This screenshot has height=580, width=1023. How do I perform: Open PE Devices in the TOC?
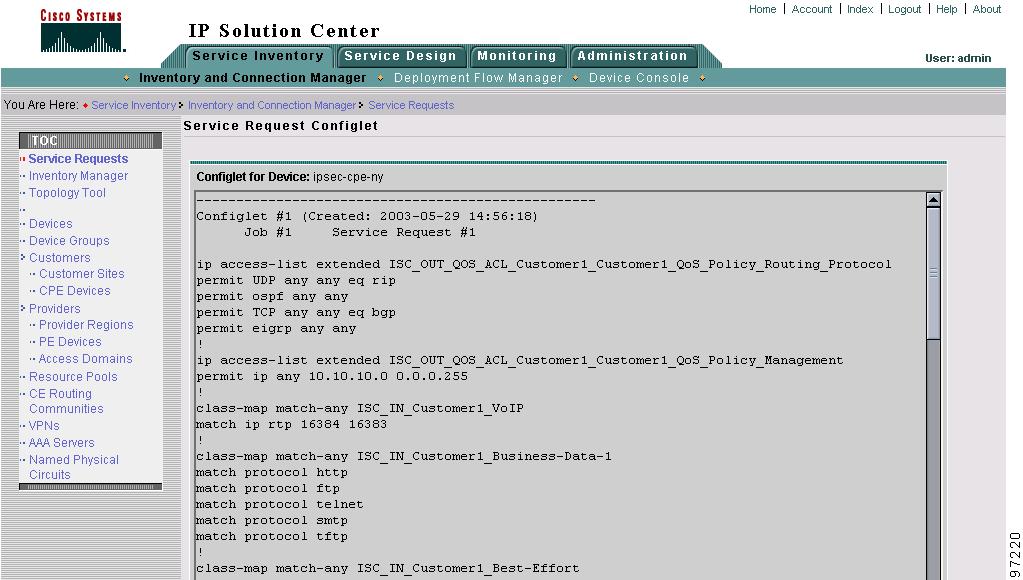click(x=70, y=342)
